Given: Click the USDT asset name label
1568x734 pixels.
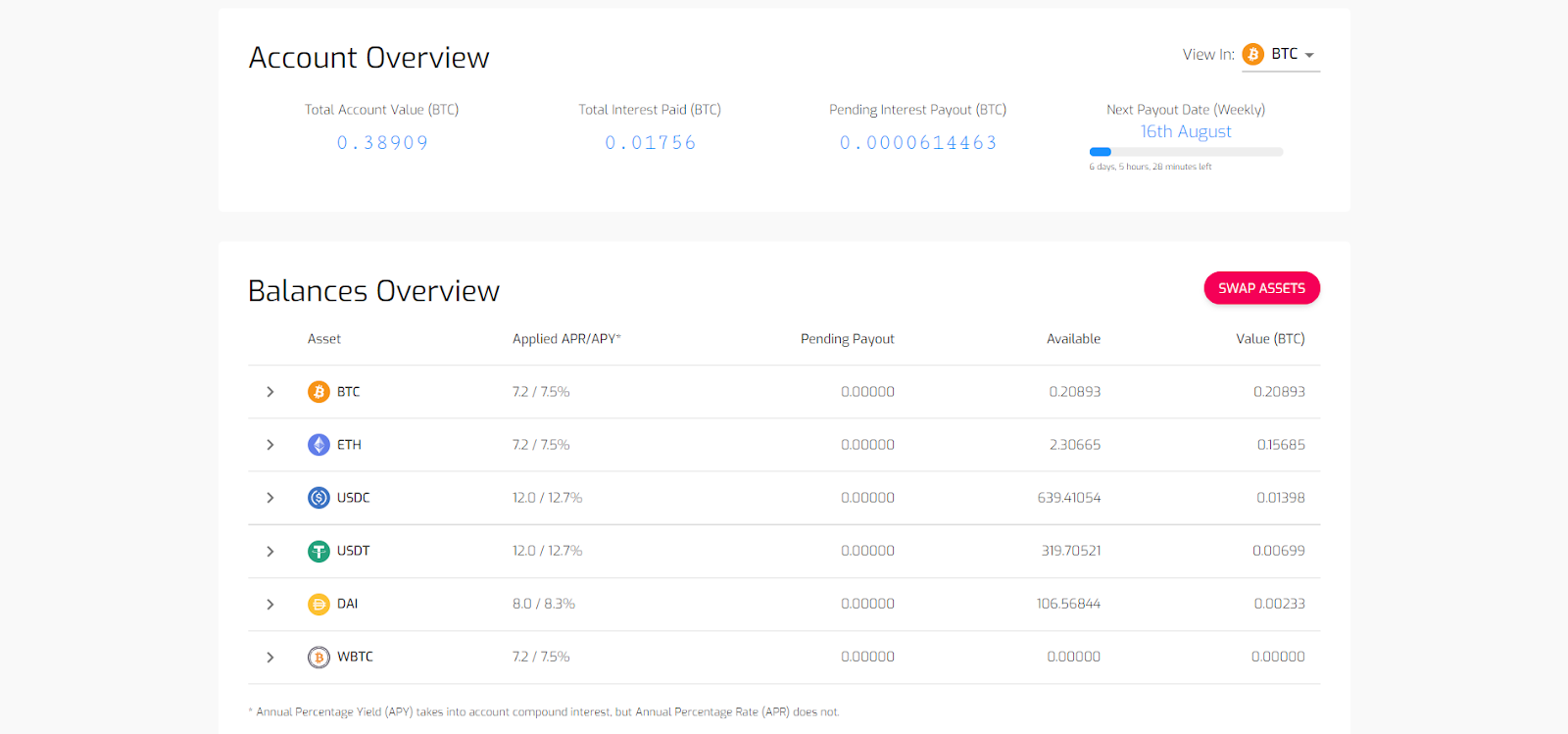Looking at the screenshot, I should point(354,551).
